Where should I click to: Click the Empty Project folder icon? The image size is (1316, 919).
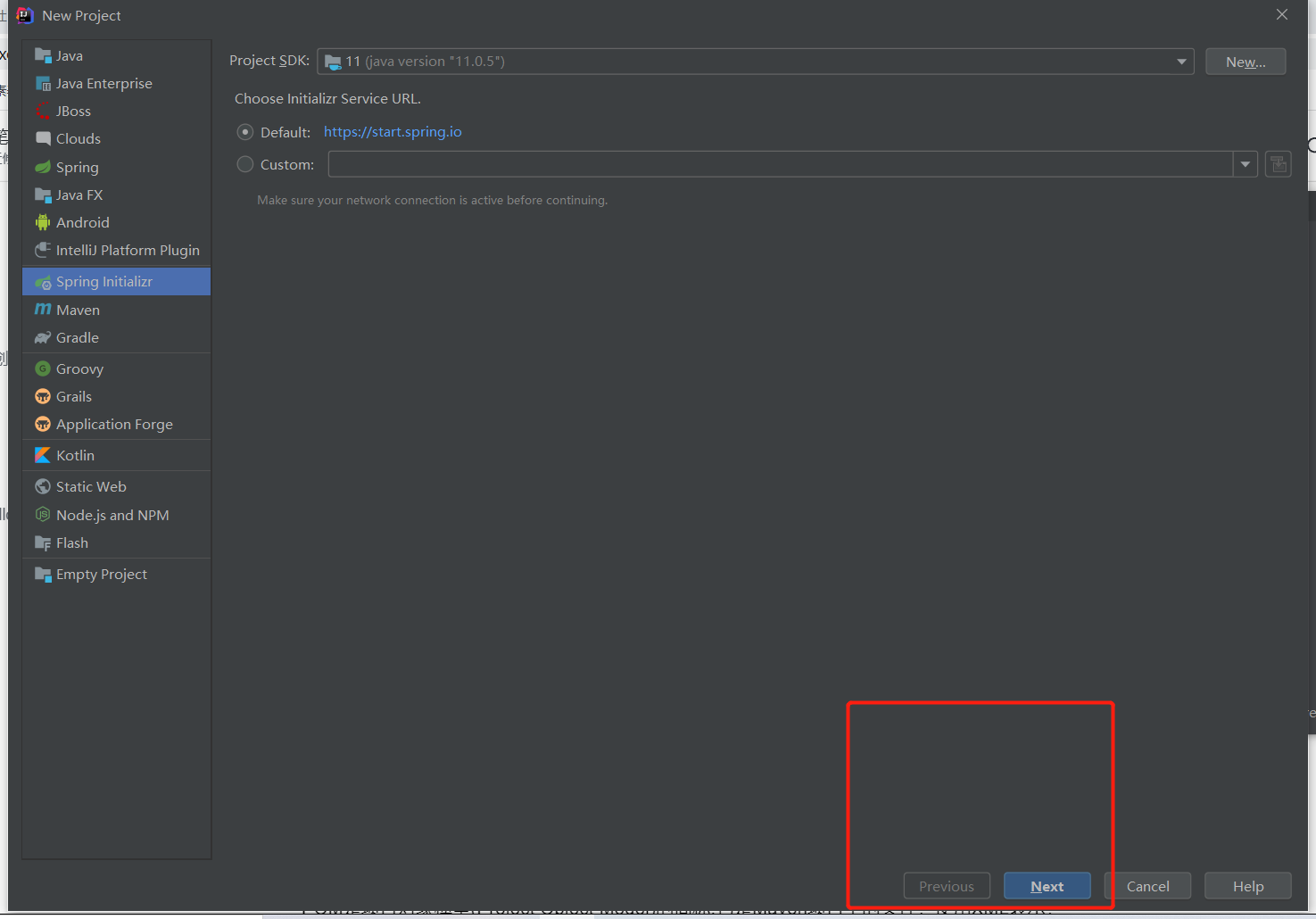click(43, 574)
